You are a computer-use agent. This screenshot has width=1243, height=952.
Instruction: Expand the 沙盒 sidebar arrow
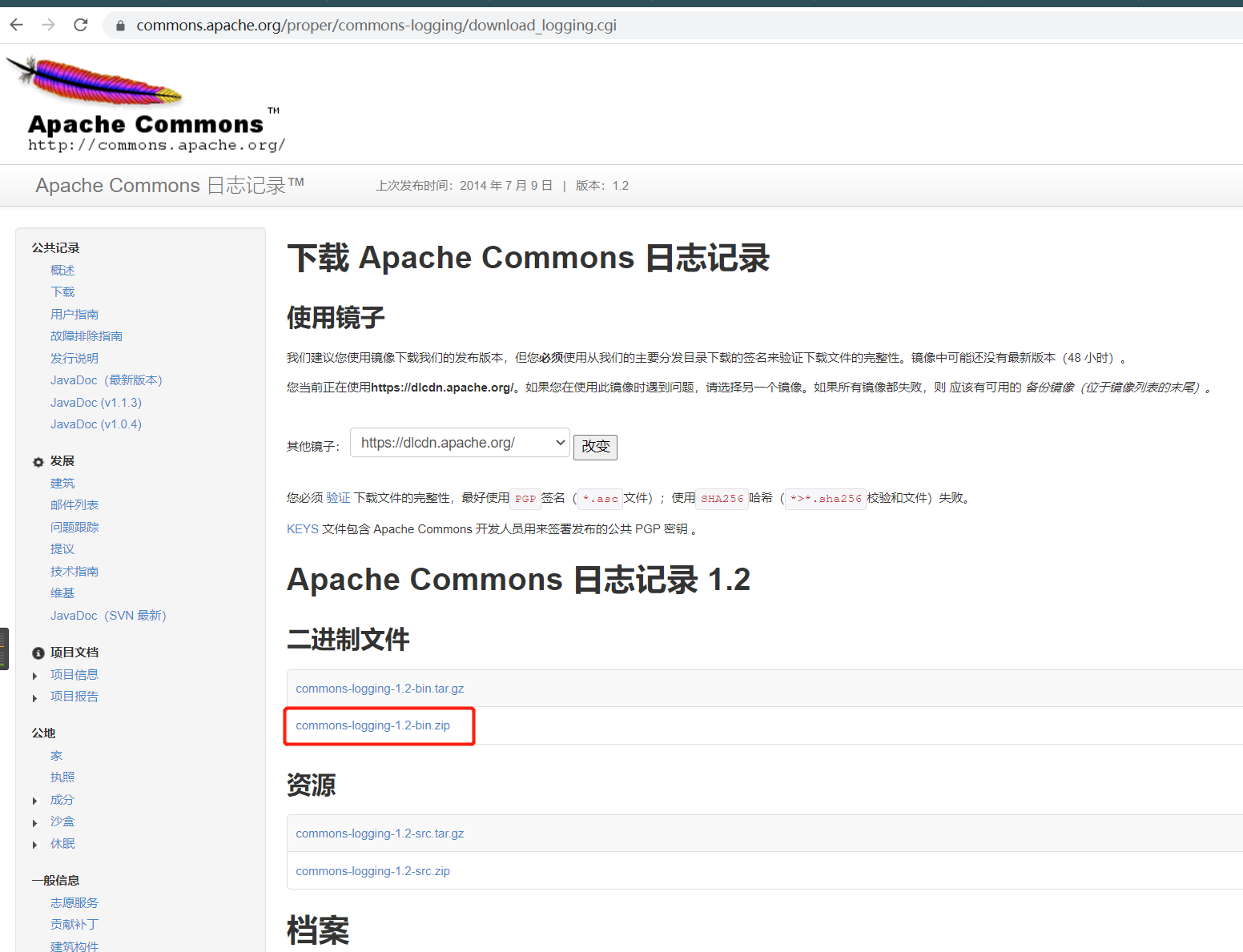coord(35,823)
